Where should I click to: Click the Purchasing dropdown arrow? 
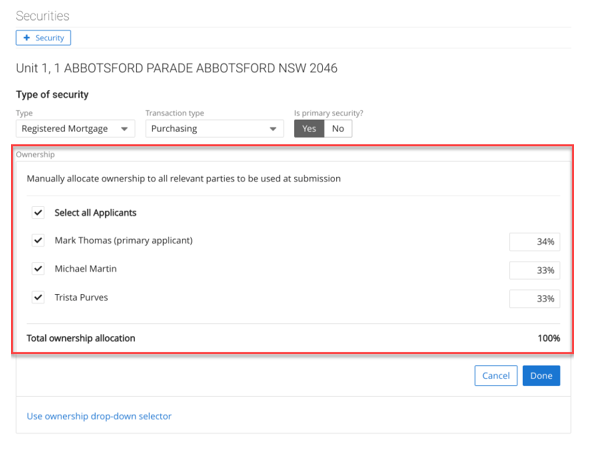pyautogui.click(x=273, y=129)
